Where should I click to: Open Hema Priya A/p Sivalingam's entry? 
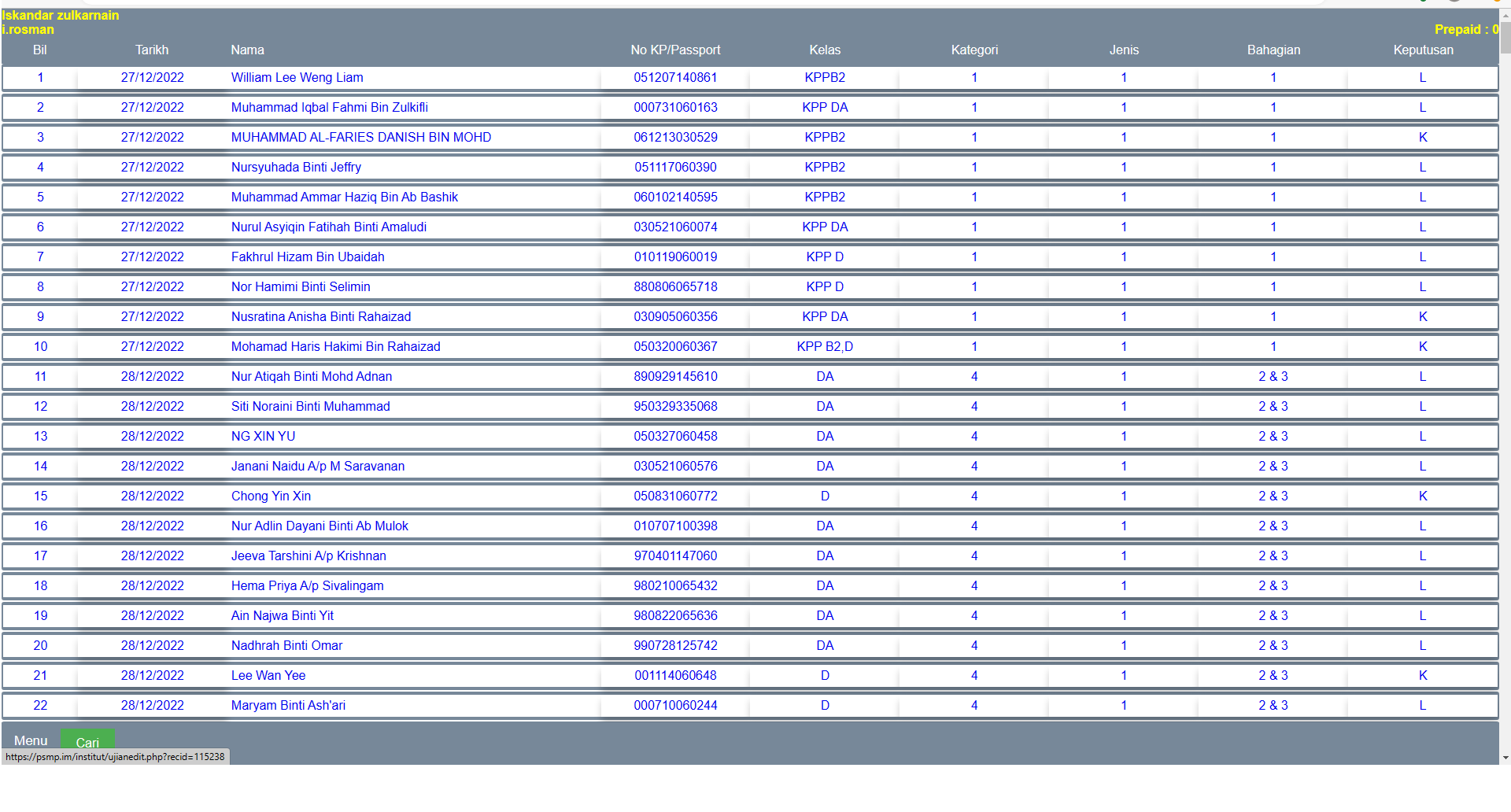pyautogui.click(x=307, y=586)
